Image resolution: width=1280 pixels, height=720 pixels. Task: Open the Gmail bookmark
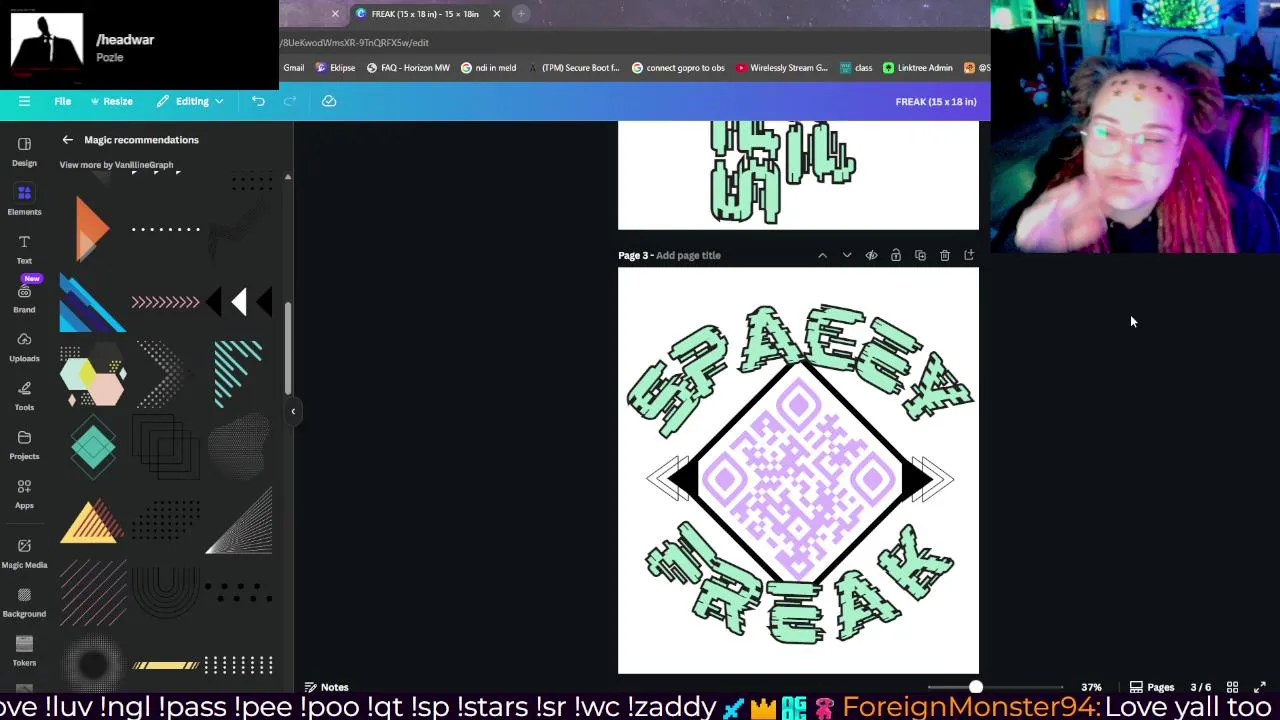click(293, 68)
